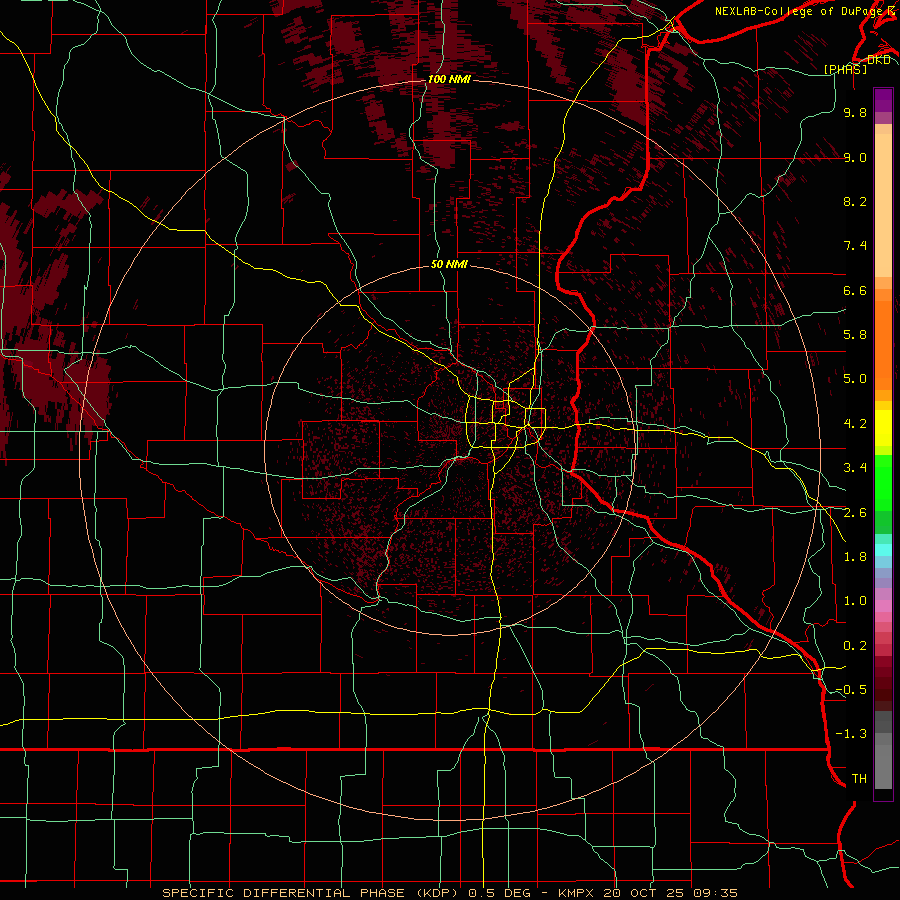Click the 0.2 value on color scale
900x900 pixels.
point(855,646)
